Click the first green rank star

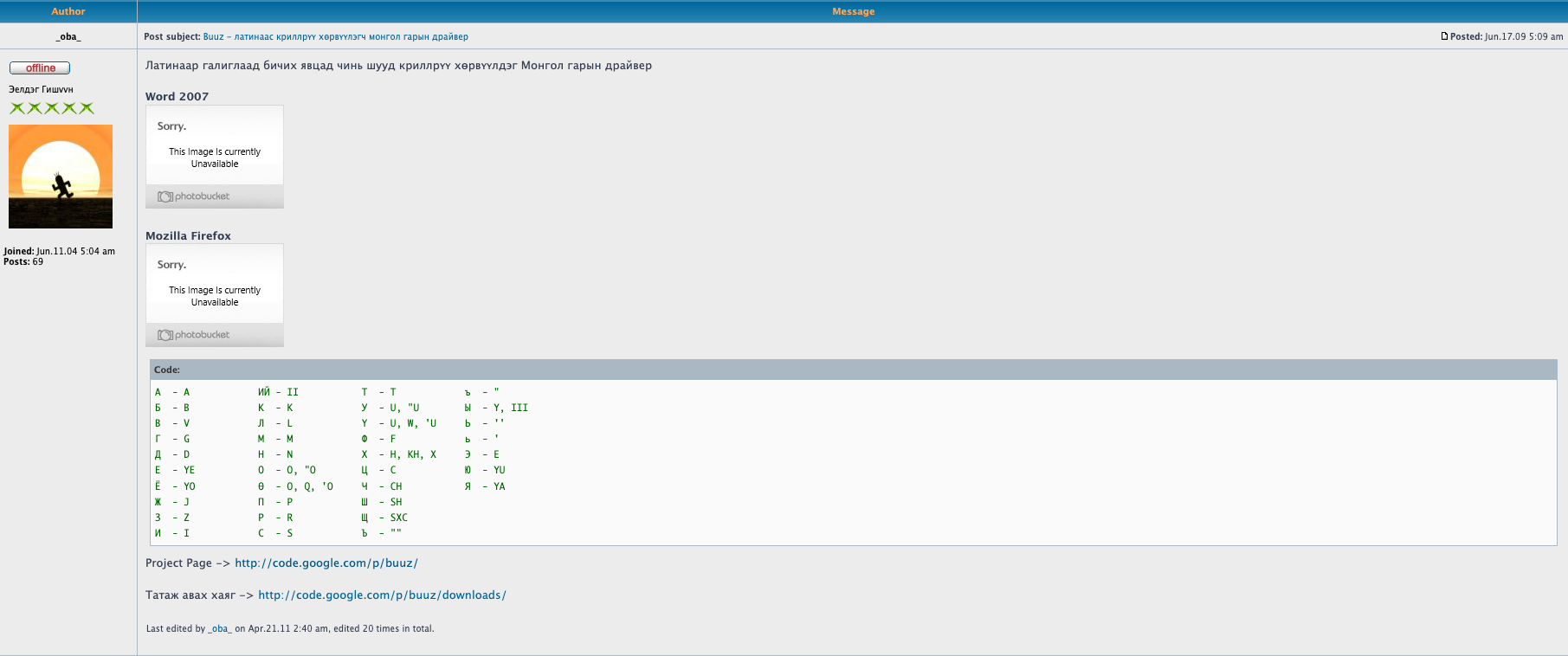(17, 108)
